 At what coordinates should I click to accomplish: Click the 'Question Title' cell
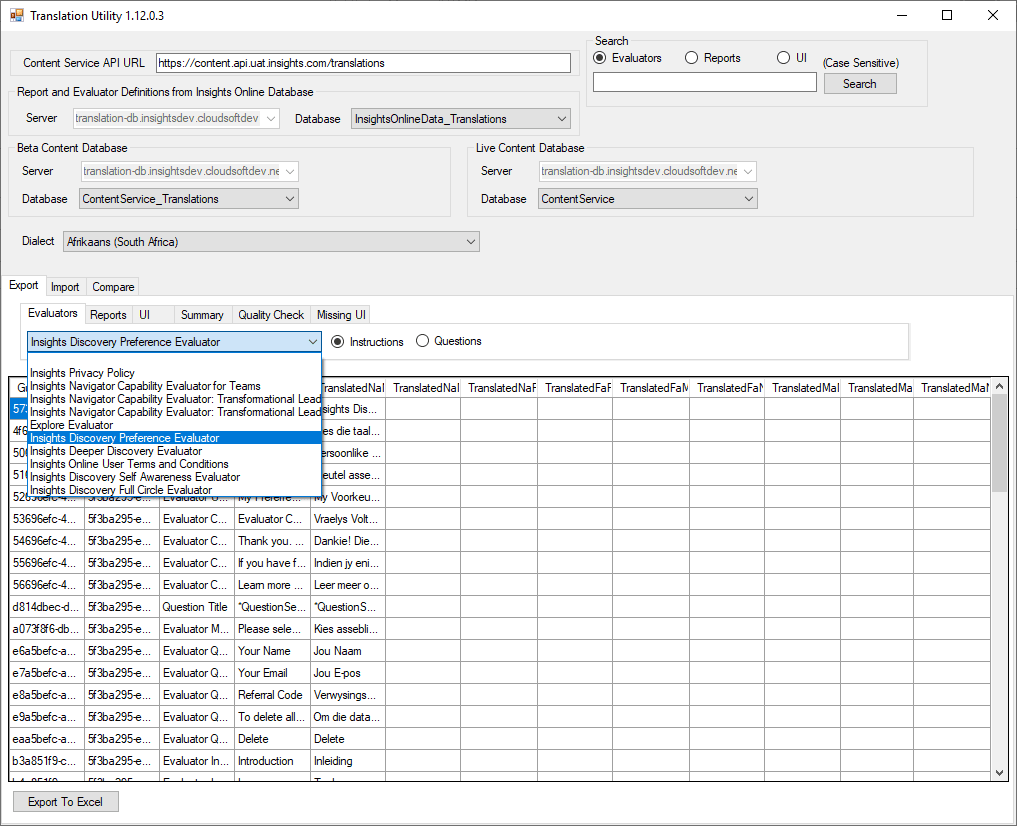197,607
